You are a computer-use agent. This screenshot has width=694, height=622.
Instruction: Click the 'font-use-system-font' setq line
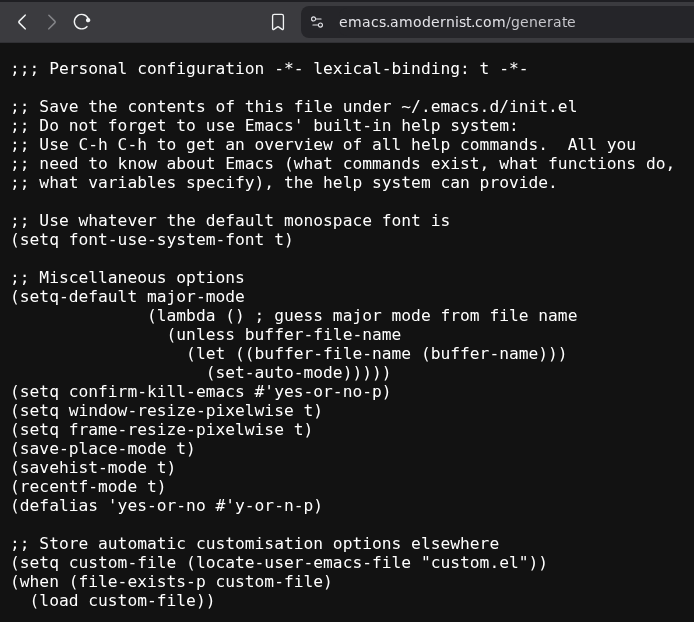coord(152,240)
